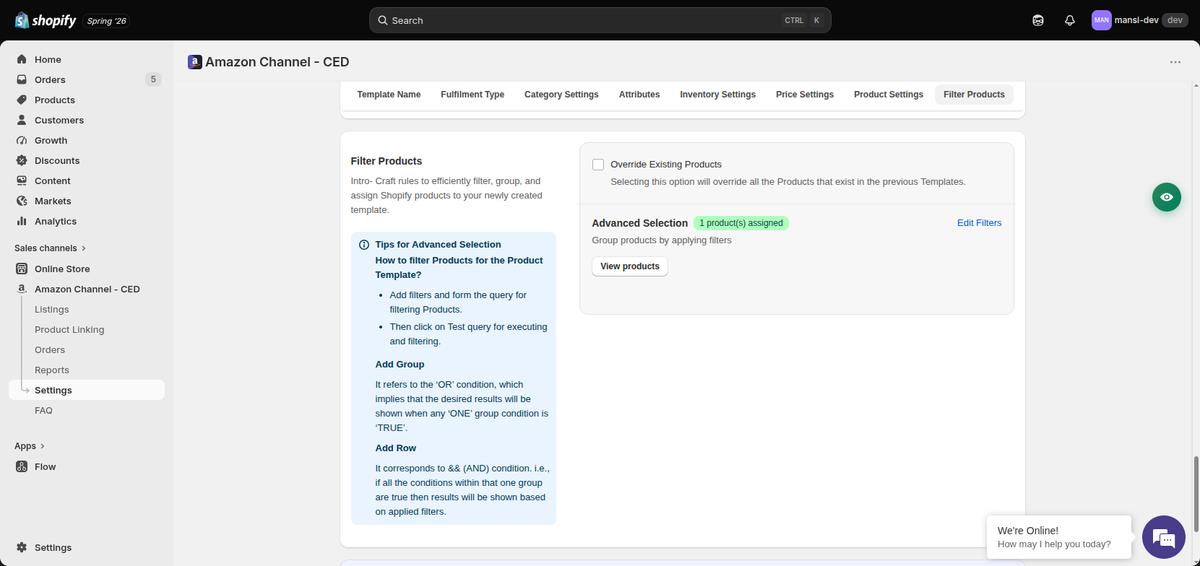Select the Filter Products tab
This screenshot has width=1200, height=566.
point(974,94)
